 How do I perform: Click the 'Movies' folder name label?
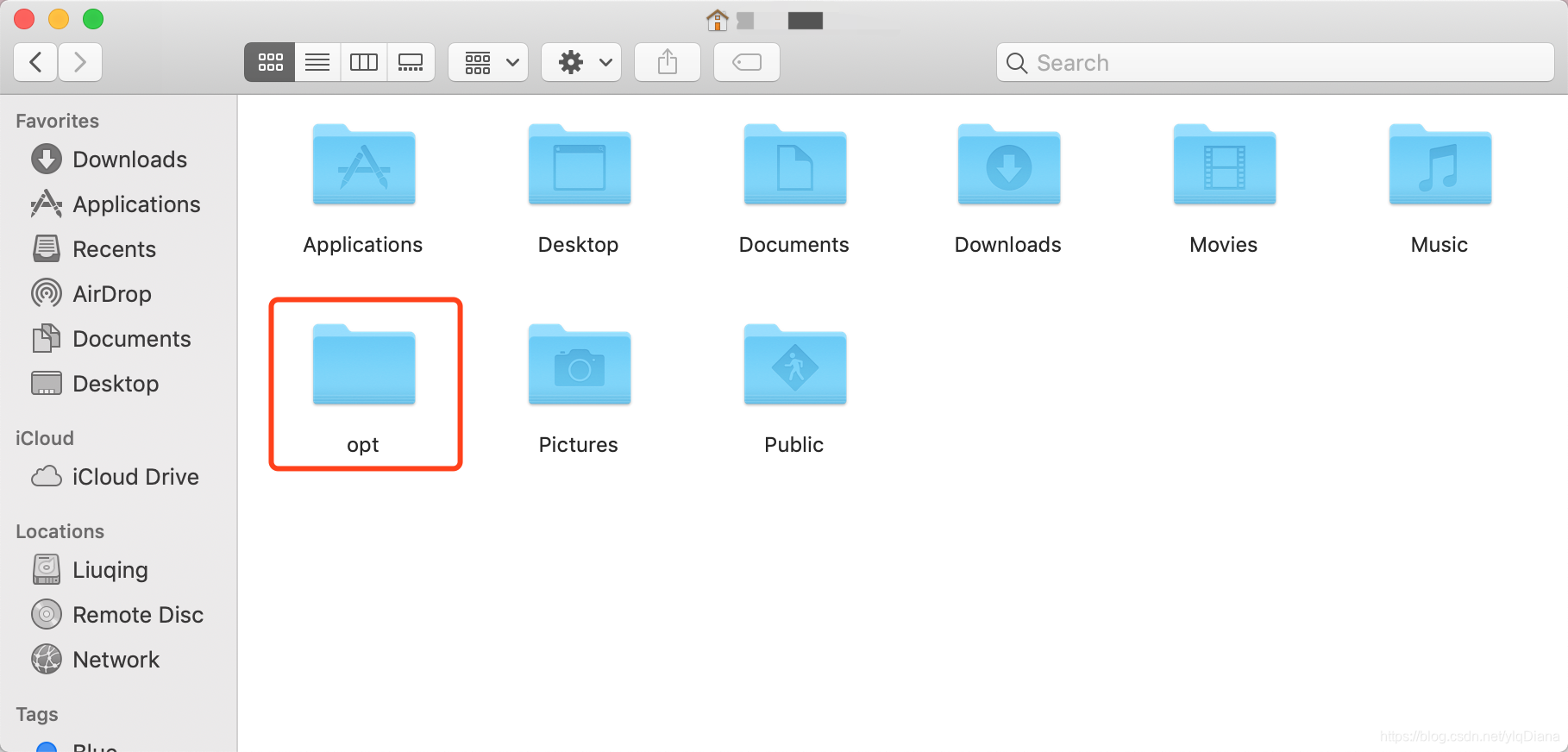coord(1224,245)
